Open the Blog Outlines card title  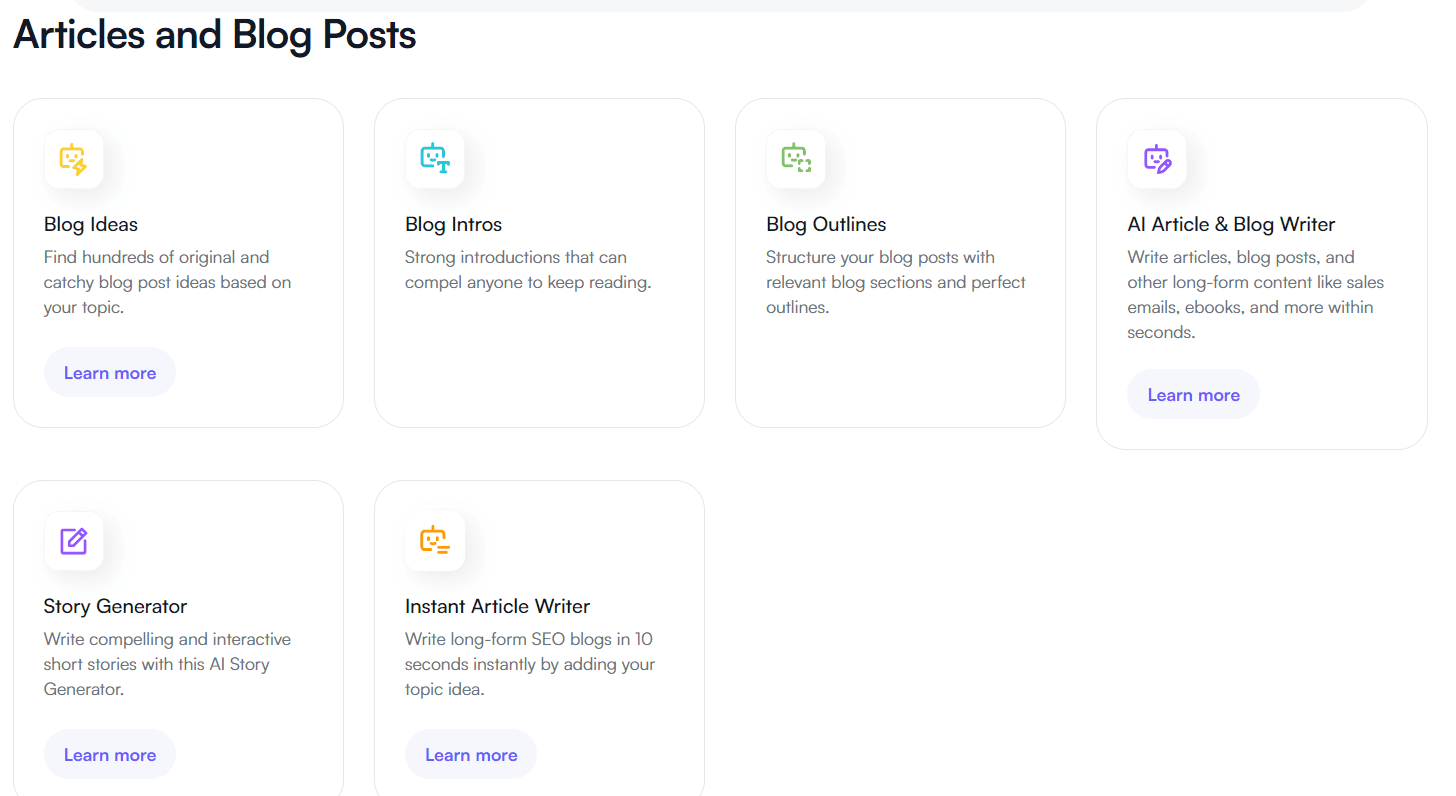[x=826, y=224]
